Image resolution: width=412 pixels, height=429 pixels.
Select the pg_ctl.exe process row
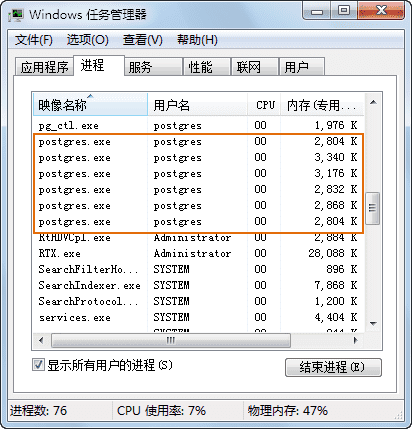pyautogui.click(x=198, y=125)
